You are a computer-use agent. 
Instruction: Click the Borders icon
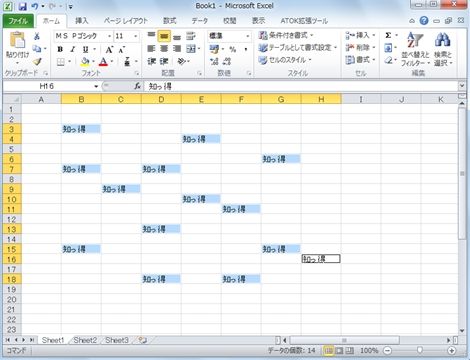click(x=61, y=62)
